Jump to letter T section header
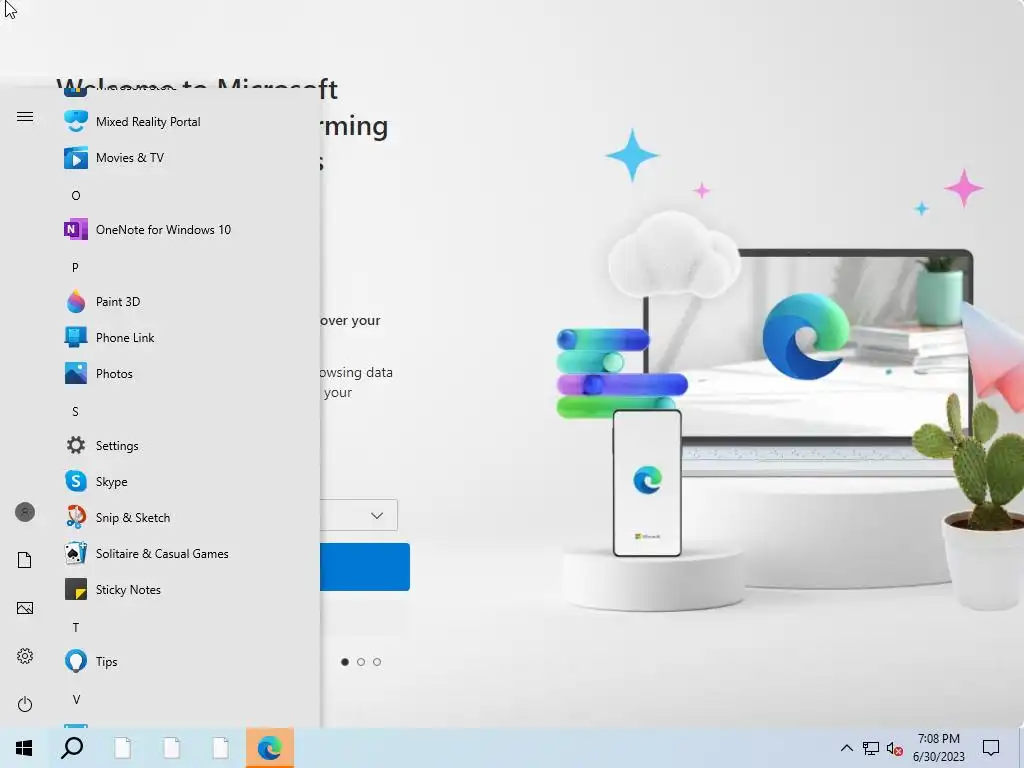1024x768 pixels. click(x=76, y=627)
